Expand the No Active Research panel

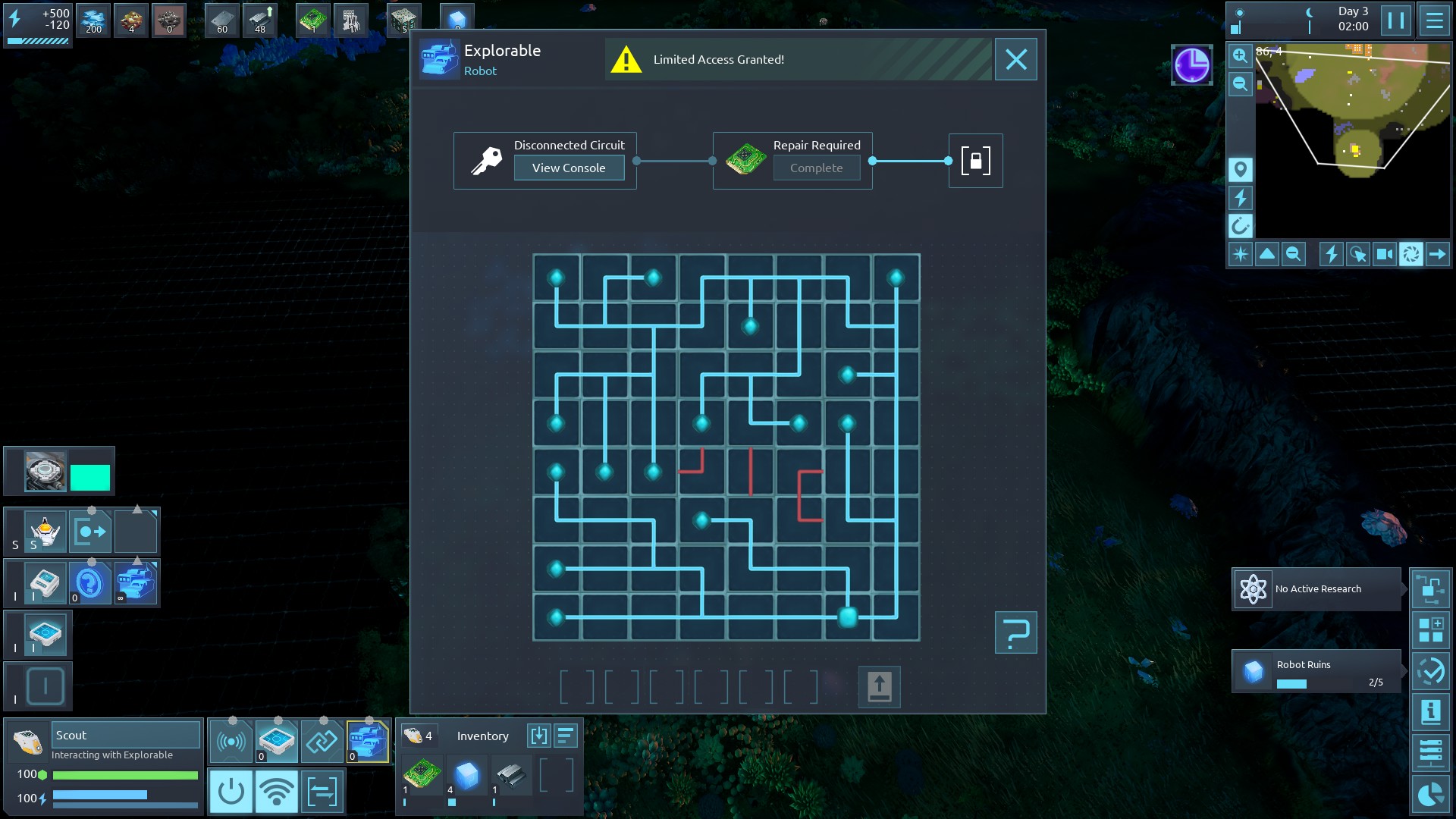1316,589
